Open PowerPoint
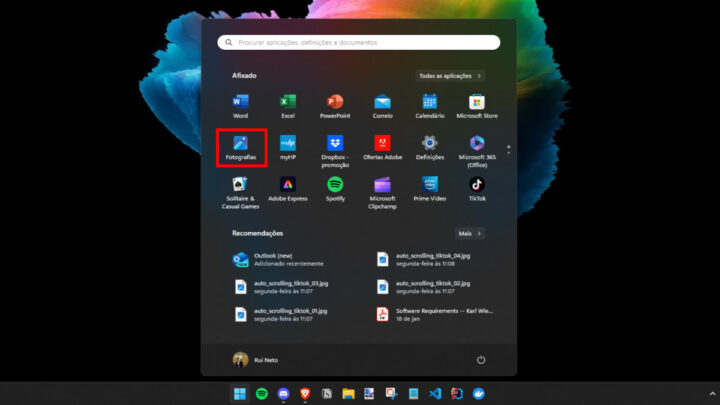720x405 pixels. [x=335, y=106]
